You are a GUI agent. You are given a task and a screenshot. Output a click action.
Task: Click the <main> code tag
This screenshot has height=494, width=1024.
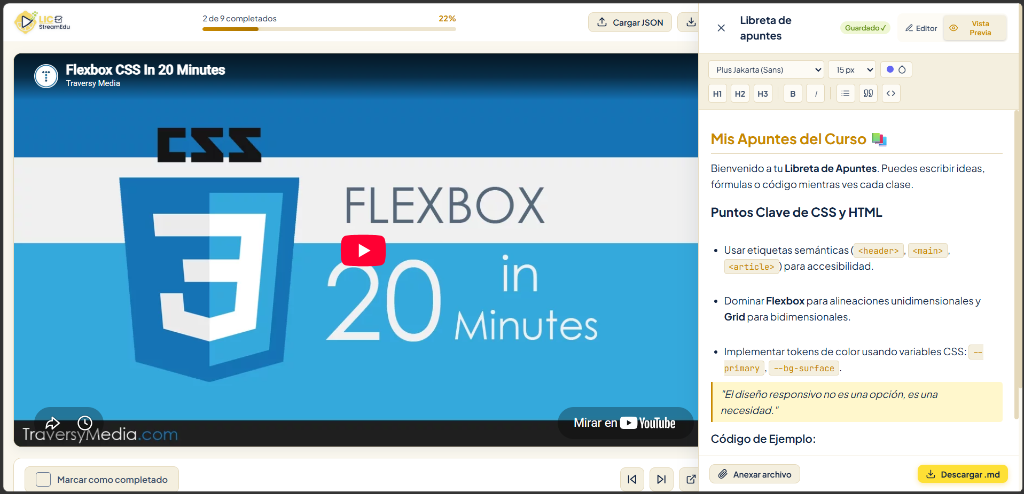927,250
